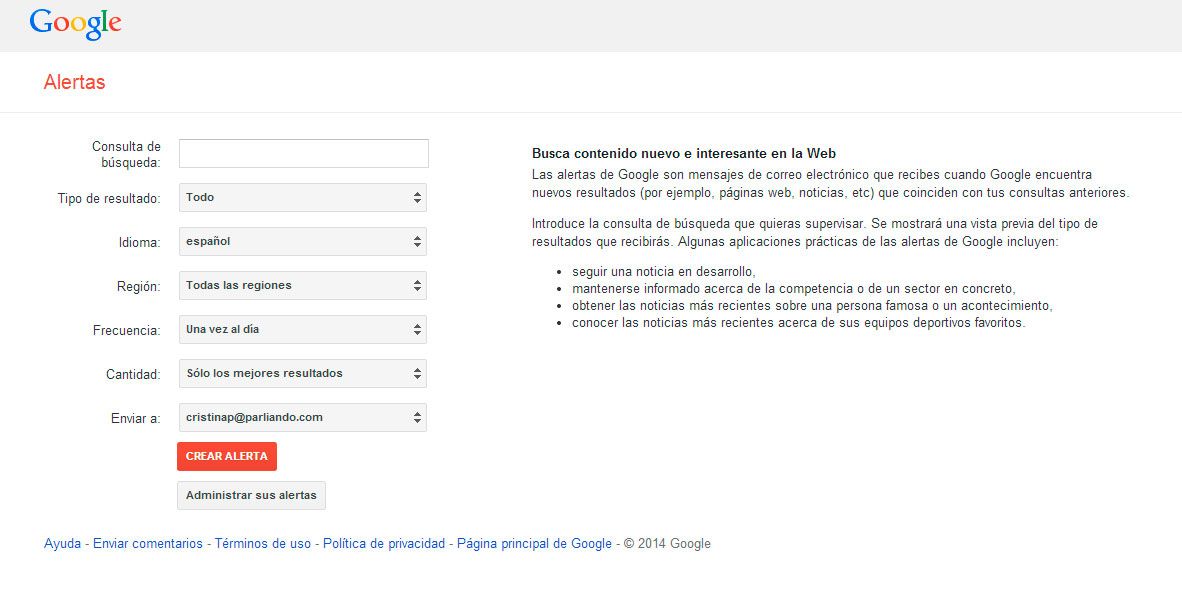The width and height of the screenshot is (1182, 600).
Task: Click the Google logo
Action: (x=75, y=23)
